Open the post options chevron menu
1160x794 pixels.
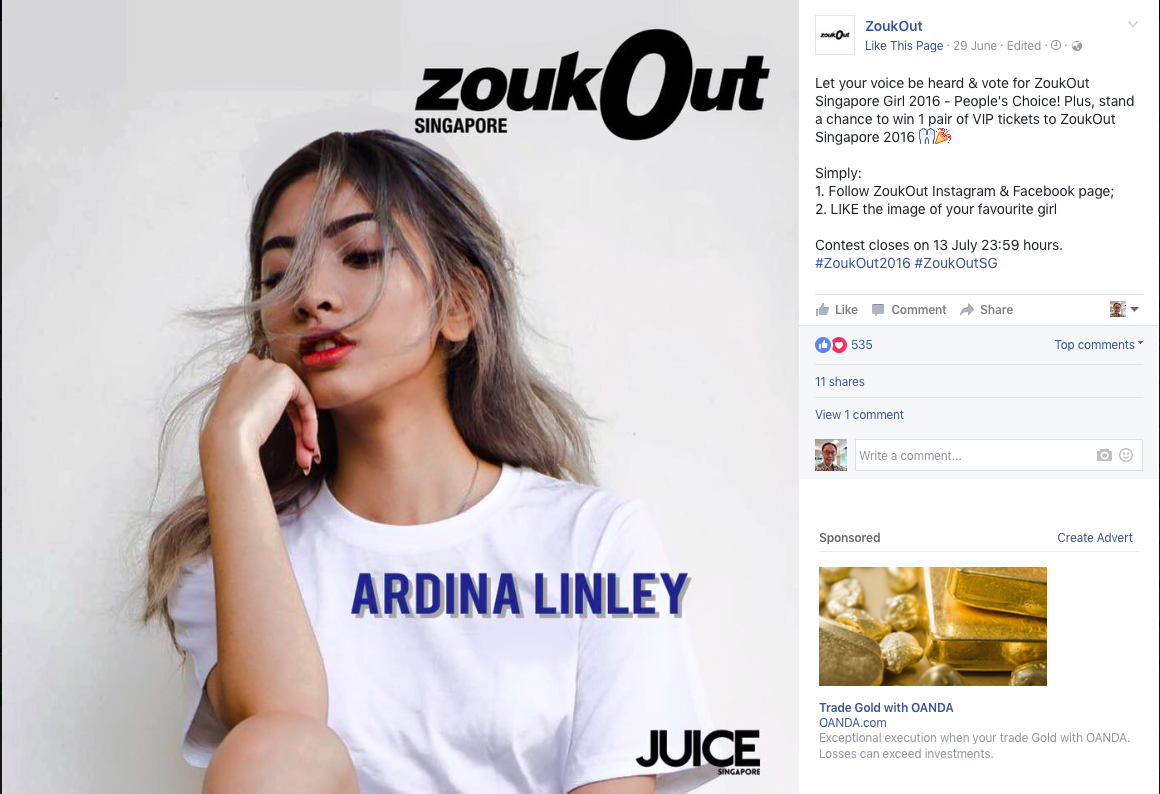point(1133,24)
